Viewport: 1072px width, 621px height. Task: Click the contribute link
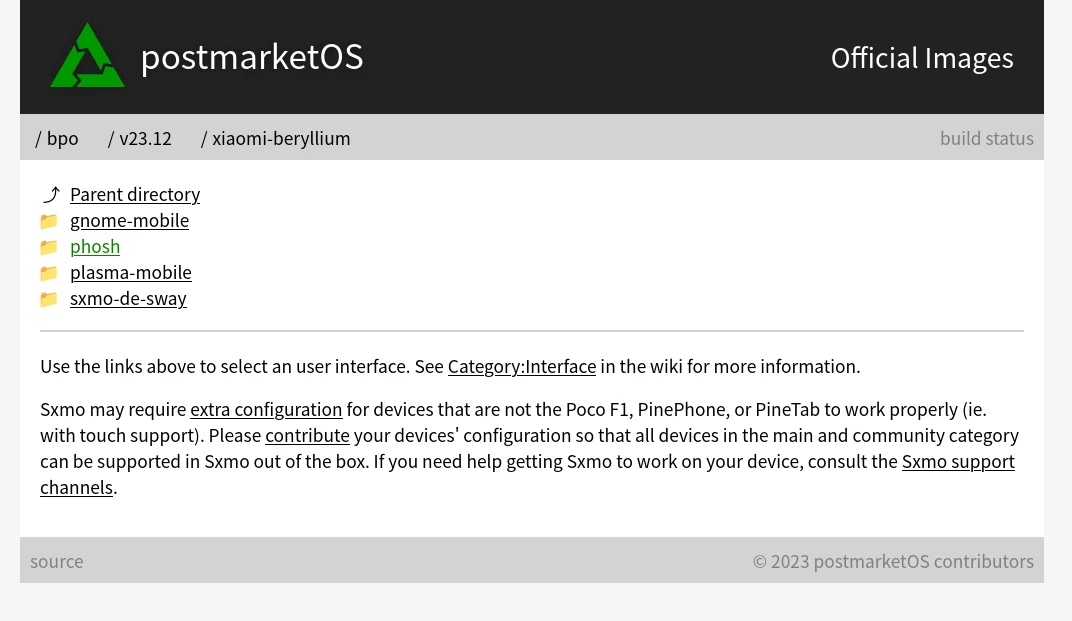click(307, 436)
